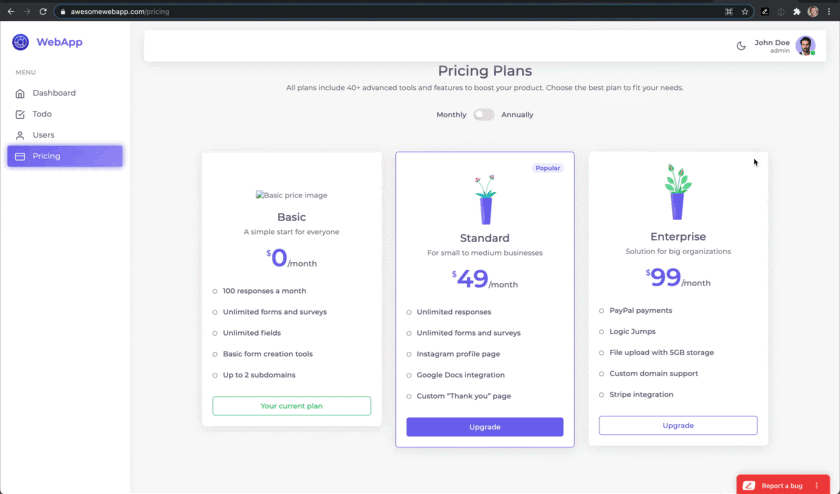The height and width of the screenshot is (494, 840).
Task: Click 'File upload with 5GB storage' feature
Action: coord(662,353)
